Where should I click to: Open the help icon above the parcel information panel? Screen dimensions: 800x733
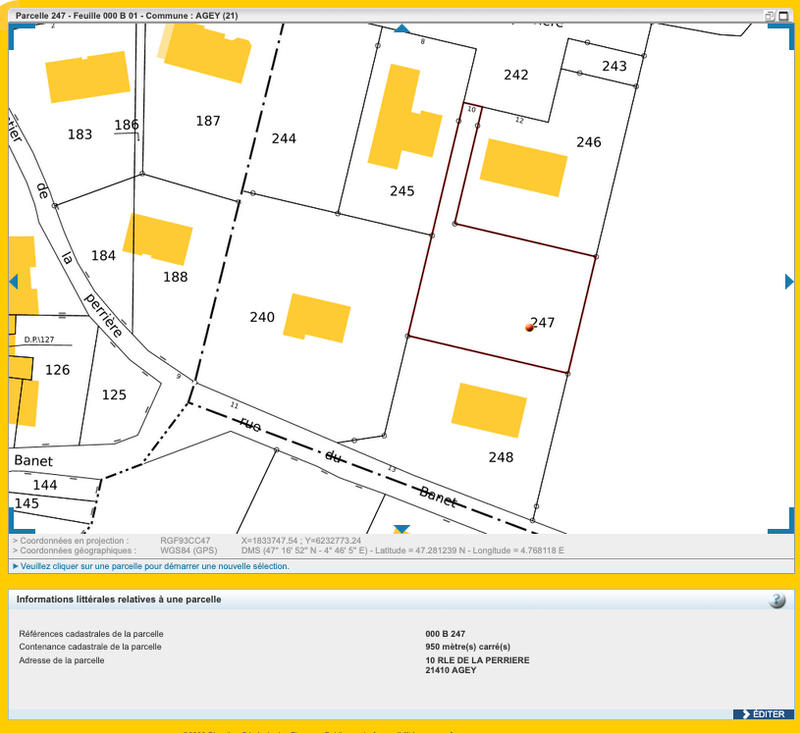(x=777, y=600)
